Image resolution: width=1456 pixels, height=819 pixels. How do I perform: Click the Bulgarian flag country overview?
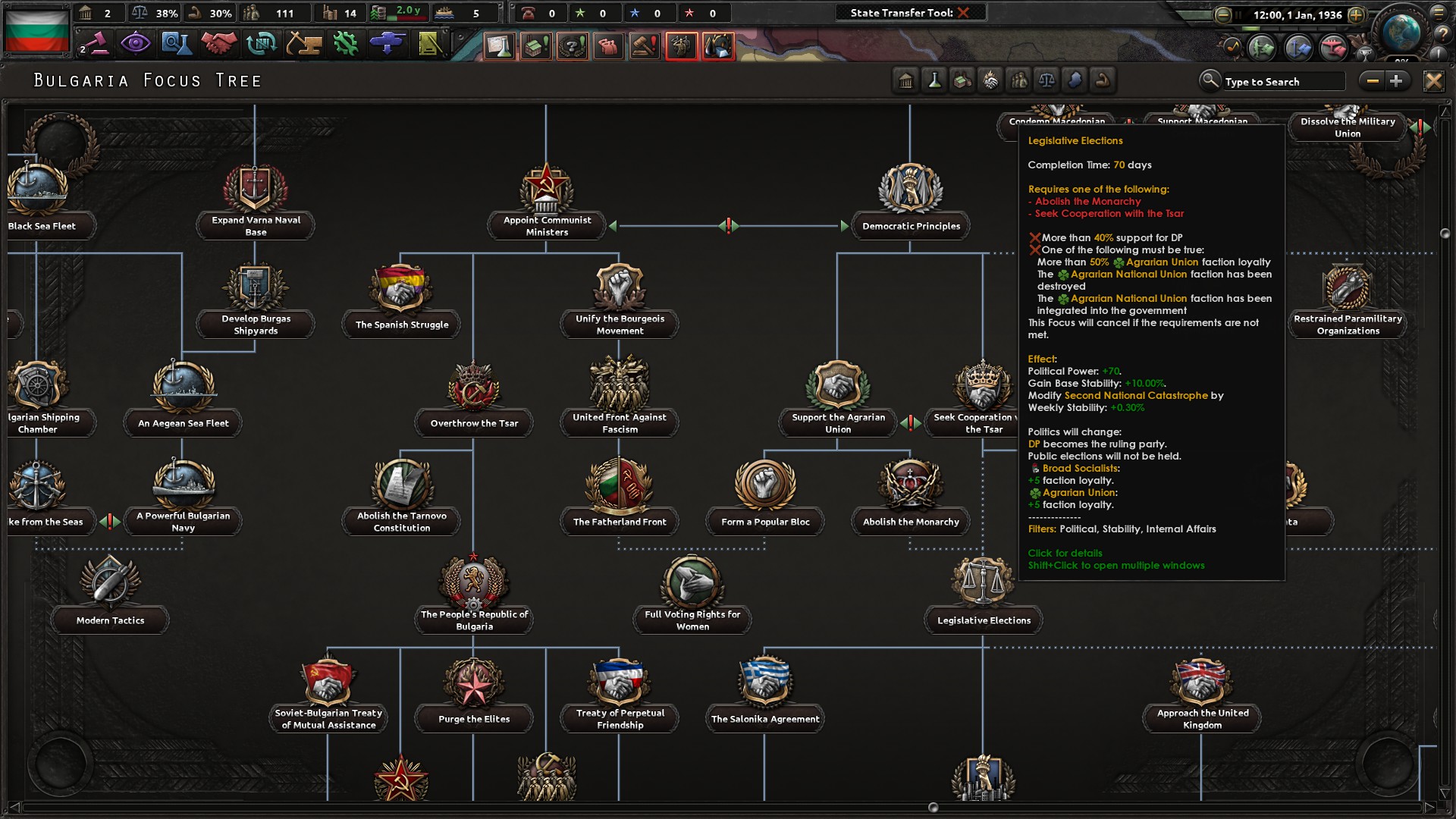(x=36, y=29)
